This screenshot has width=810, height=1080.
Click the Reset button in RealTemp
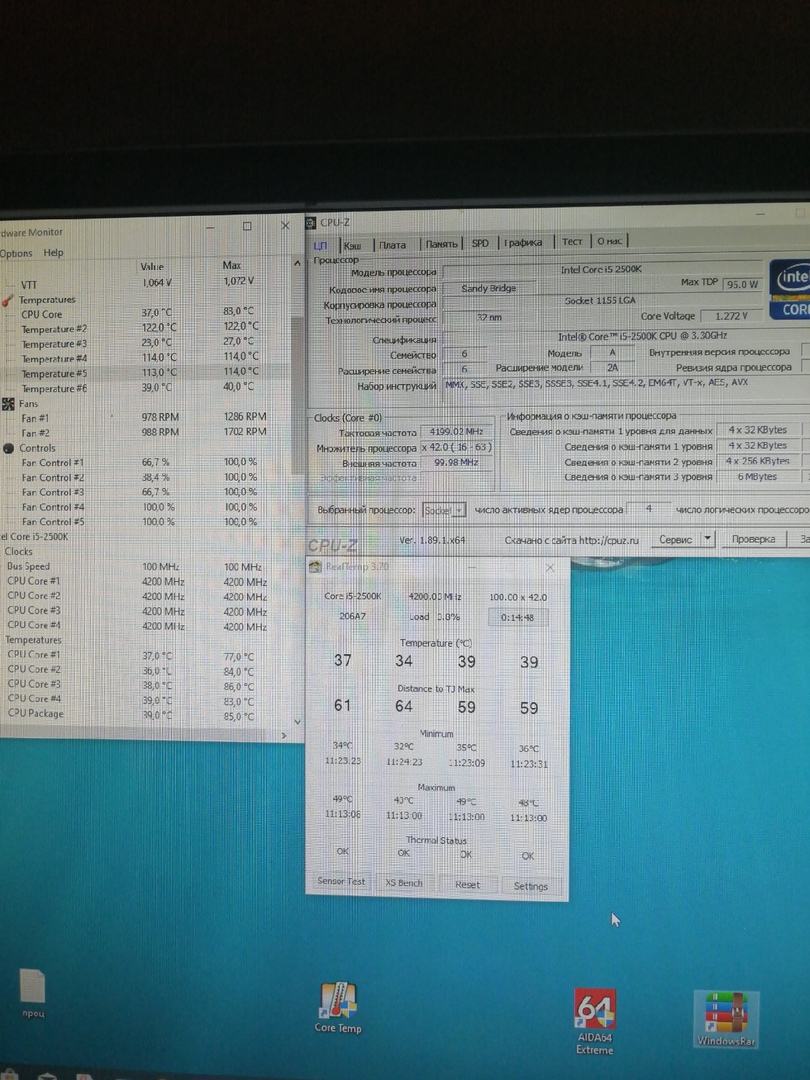point(467,885)
